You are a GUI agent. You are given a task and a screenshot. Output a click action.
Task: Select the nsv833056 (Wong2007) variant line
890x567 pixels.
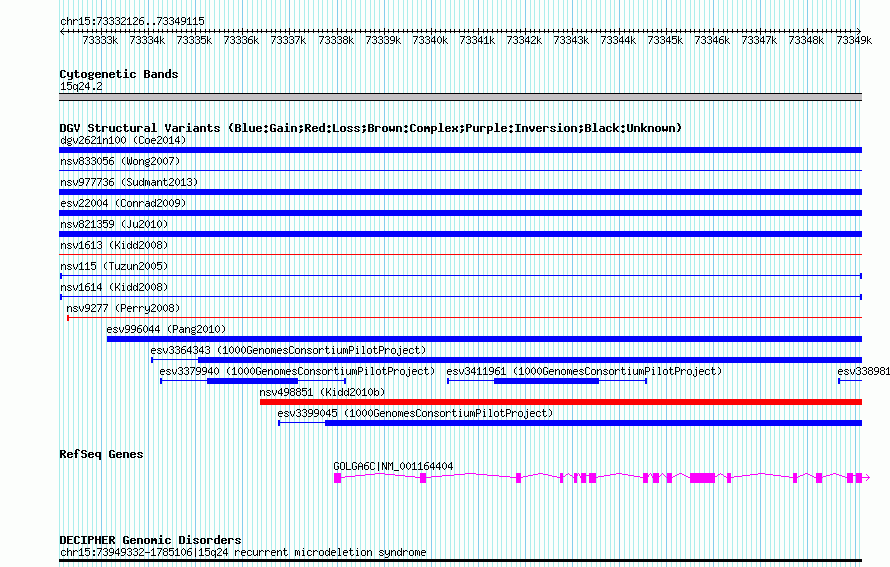tap(460, 170)
